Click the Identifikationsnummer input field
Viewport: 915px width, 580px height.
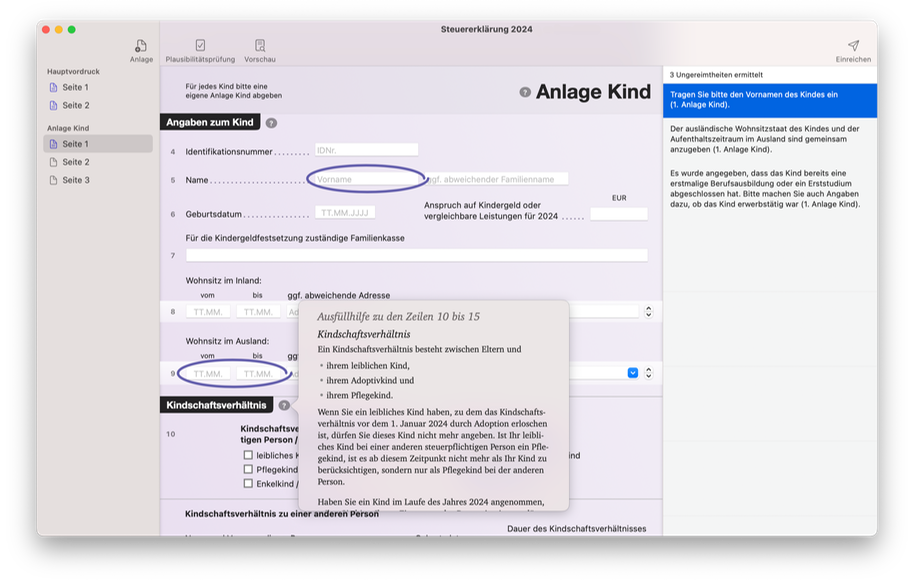point(365,150)
